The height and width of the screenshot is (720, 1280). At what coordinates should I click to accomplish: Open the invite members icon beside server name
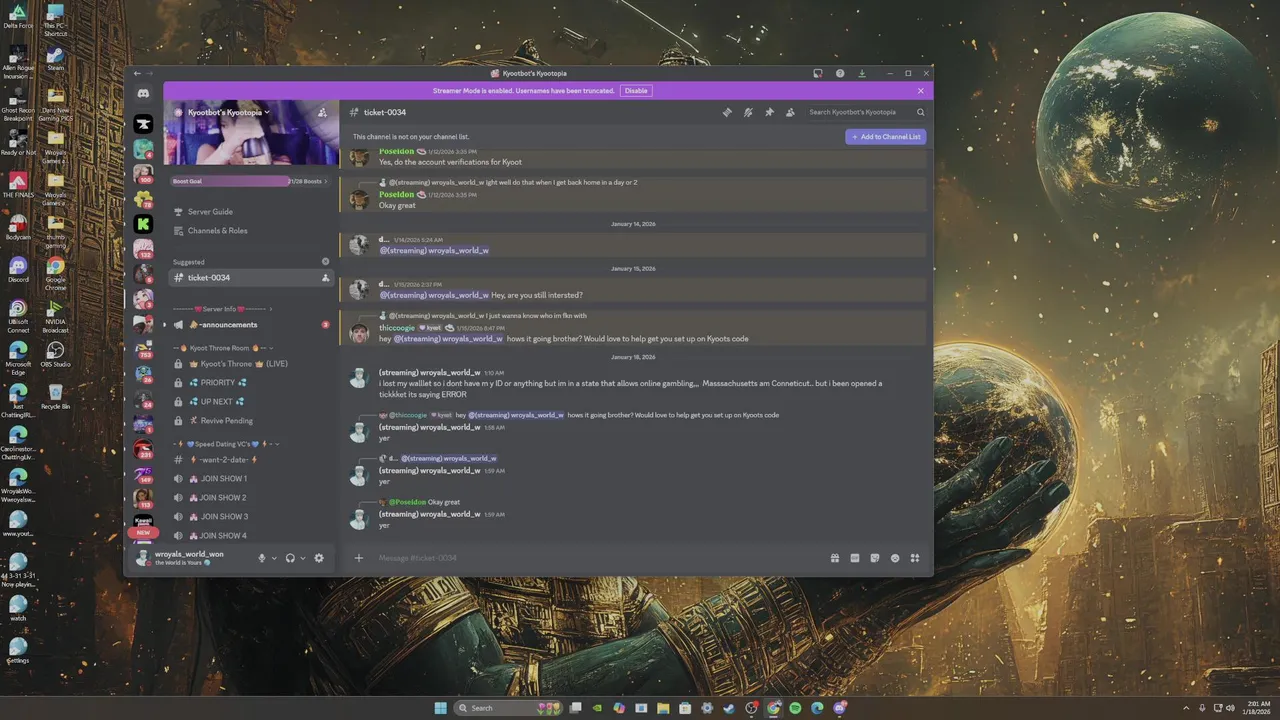pyautogui.click(x=322, y=113)
